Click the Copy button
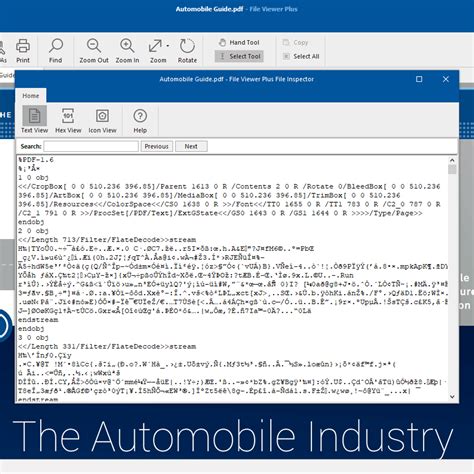 click(295, 42)
